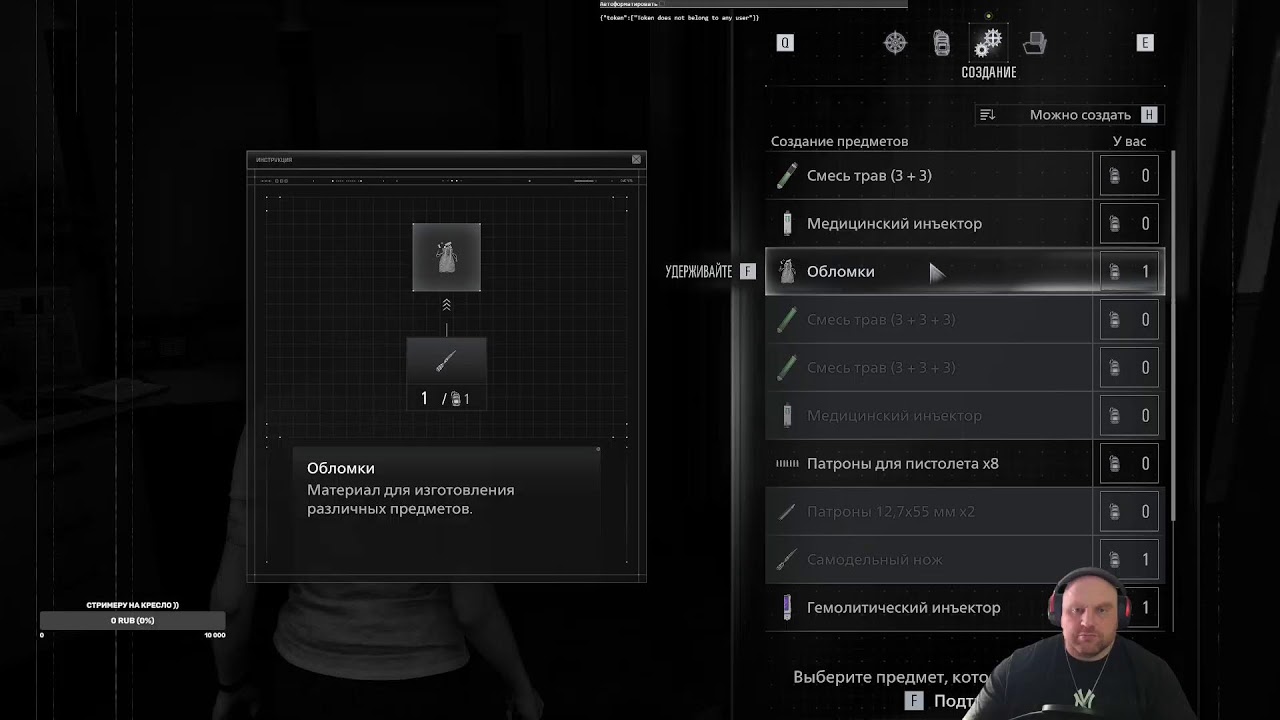Click the Token does not belong error text
The height and width of the screenshot is (720, 1280).
(679, 18)
